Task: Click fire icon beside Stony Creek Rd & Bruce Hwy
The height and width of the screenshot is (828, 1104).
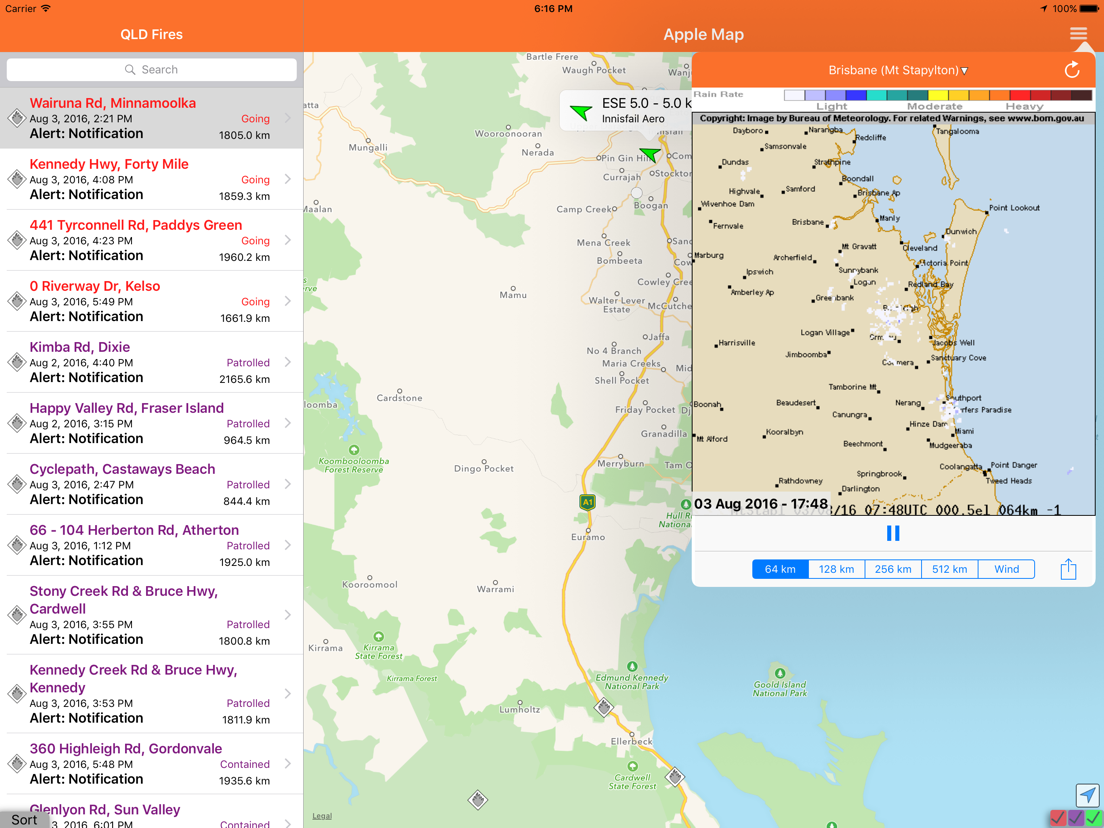Action: (17, 615)
